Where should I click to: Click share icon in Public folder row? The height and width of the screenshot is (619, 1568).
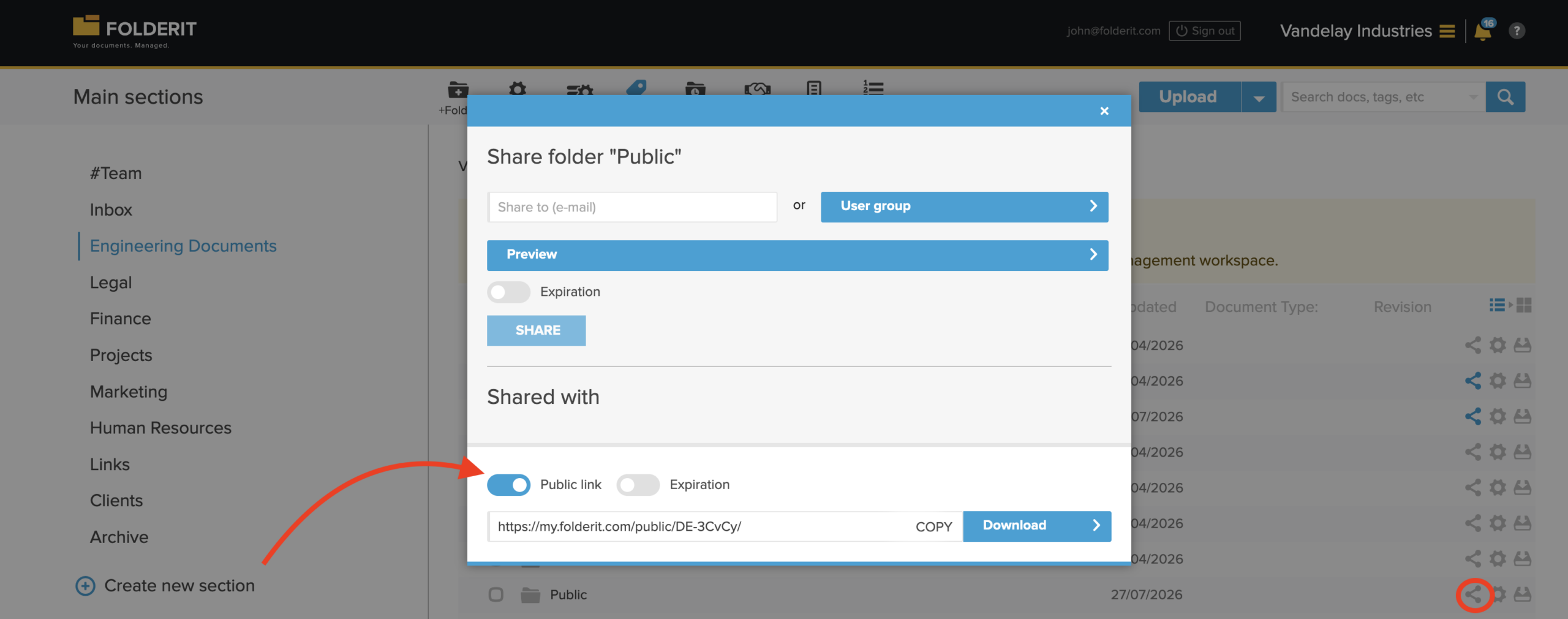(x=1473, y=594)
